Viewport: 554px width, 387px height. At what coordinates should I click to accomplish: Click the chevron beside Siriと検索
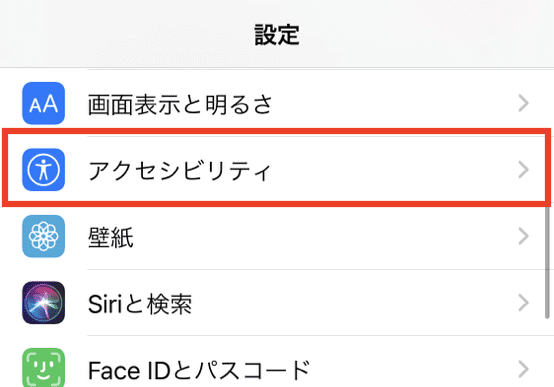click(x=524, y=303)
